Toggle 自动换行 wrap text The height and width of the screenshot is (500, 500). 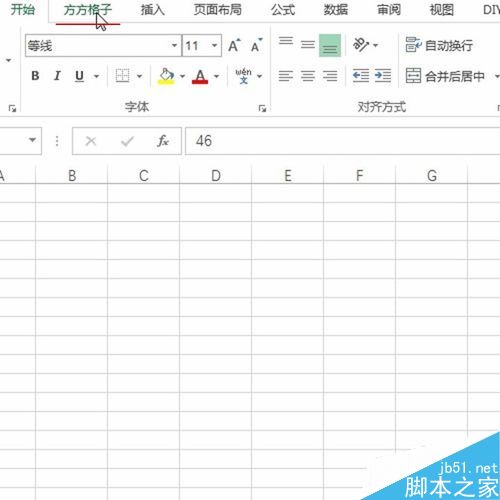pyautogui.click(x=439, y=45)
